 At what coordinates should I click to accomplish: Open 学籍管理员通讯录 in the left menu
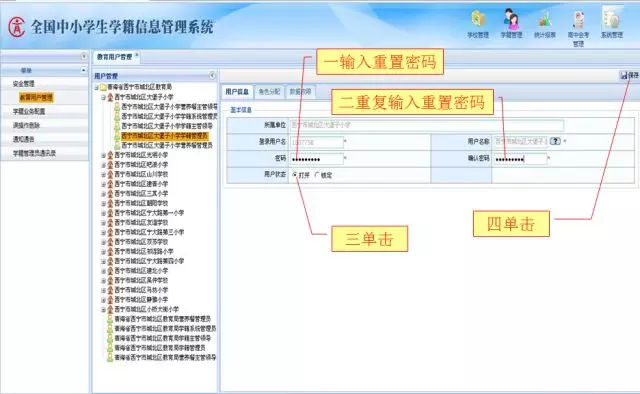[x=34, y=153]
